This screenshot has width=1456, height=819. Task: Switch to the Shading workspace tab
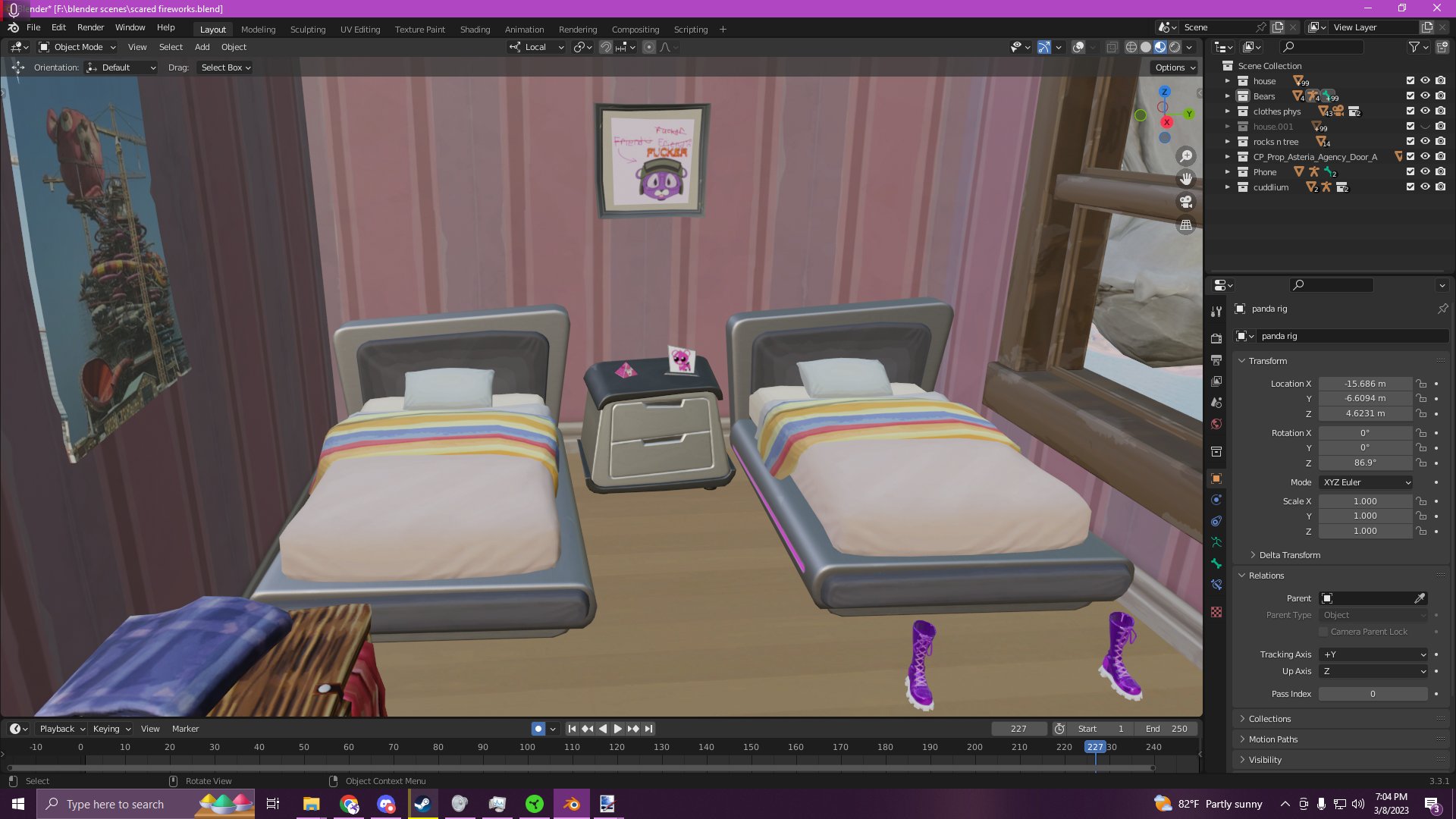pyautogui.click(x=475, y=30)
